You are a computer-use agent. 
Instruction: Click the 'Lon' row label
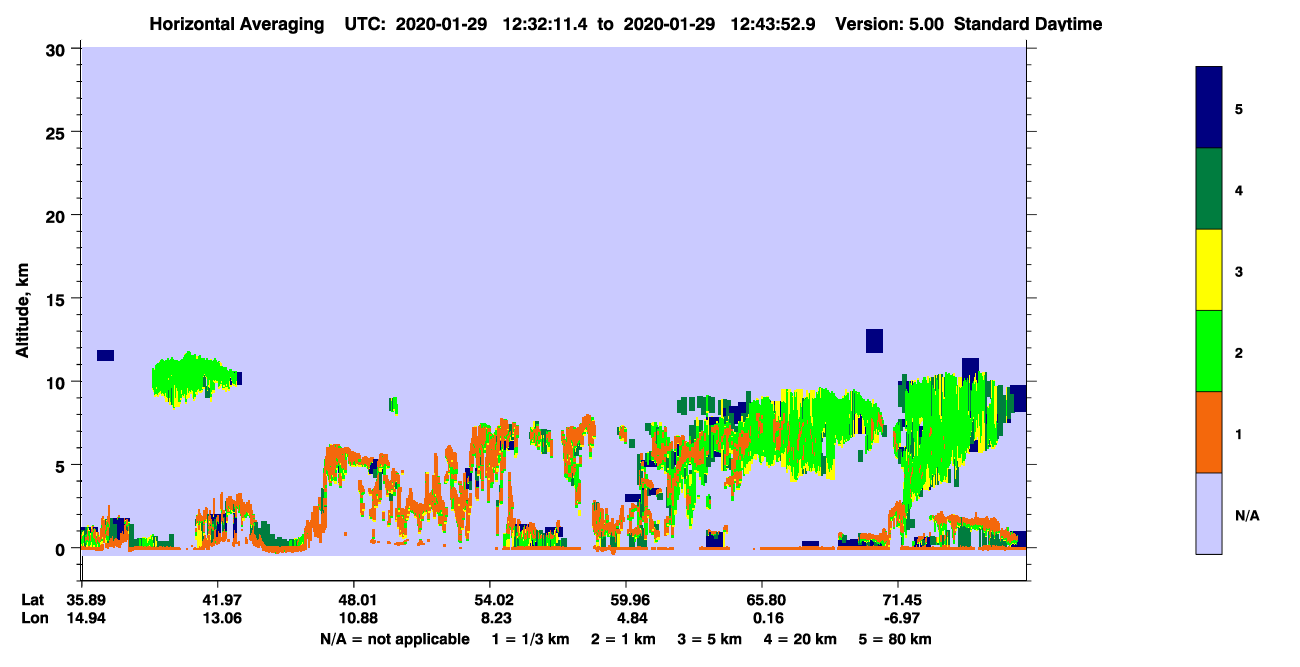coord(33,618)
